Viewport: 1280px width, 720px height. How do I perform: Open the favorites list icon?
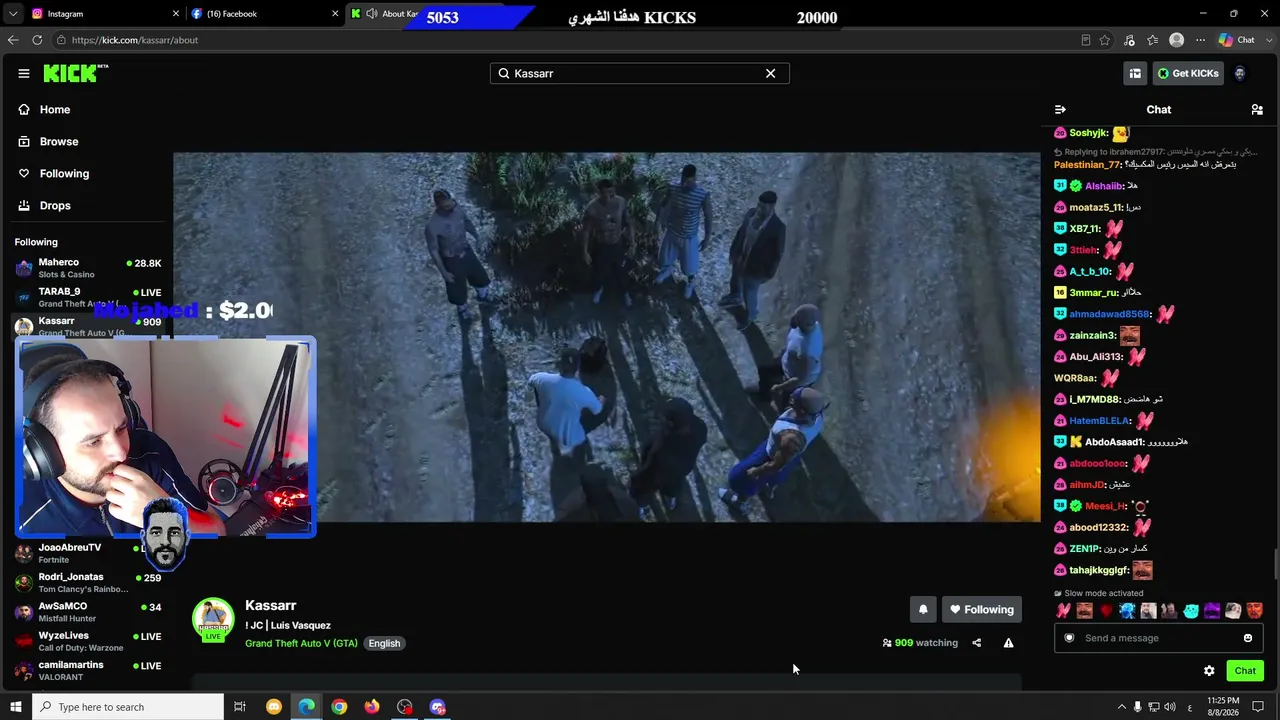1153,40
